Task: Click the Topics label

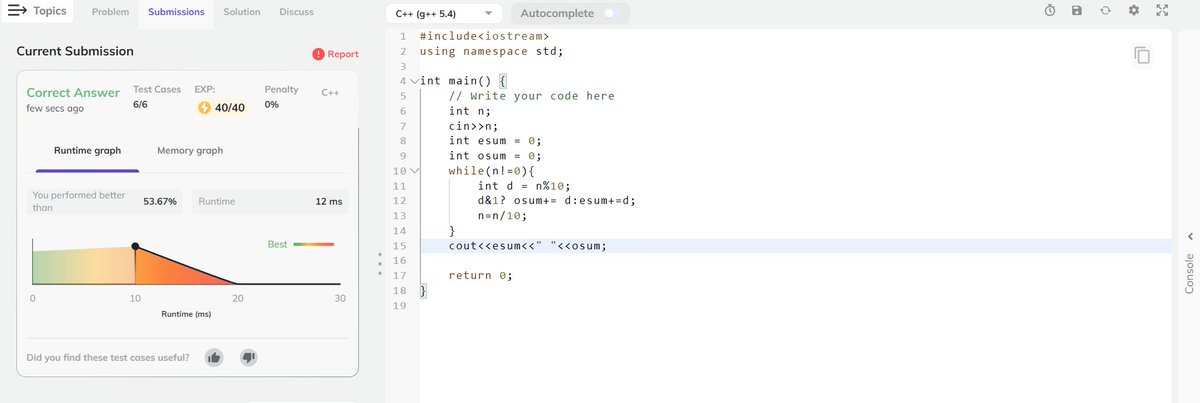Action: (x=51, y=12)
